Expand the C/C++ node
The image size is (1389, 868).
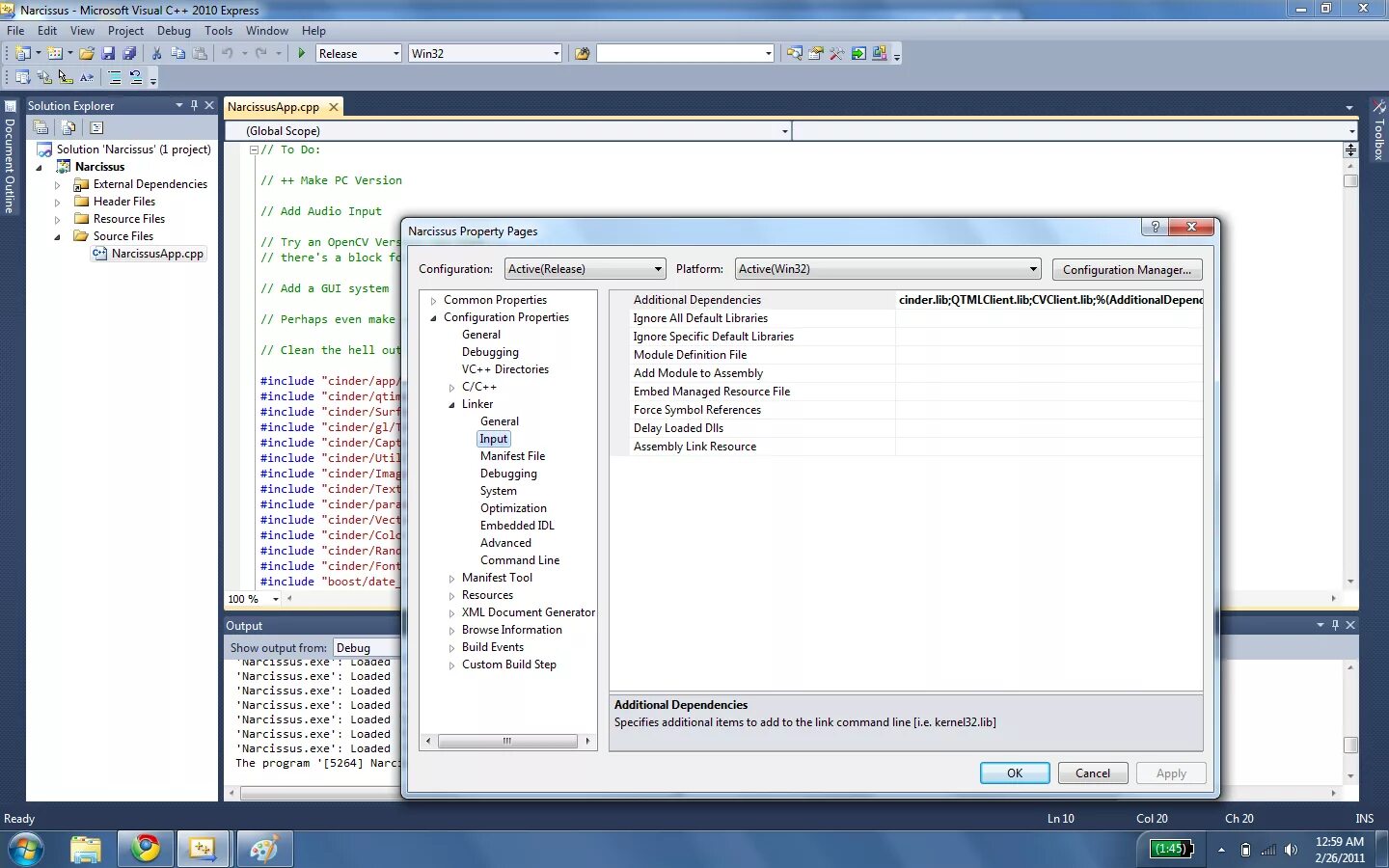coord(451,388)
